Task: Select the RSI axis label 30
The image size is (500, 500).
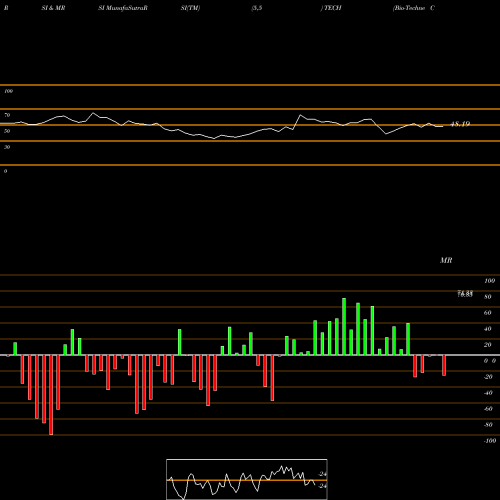Action: coord(7,147)
